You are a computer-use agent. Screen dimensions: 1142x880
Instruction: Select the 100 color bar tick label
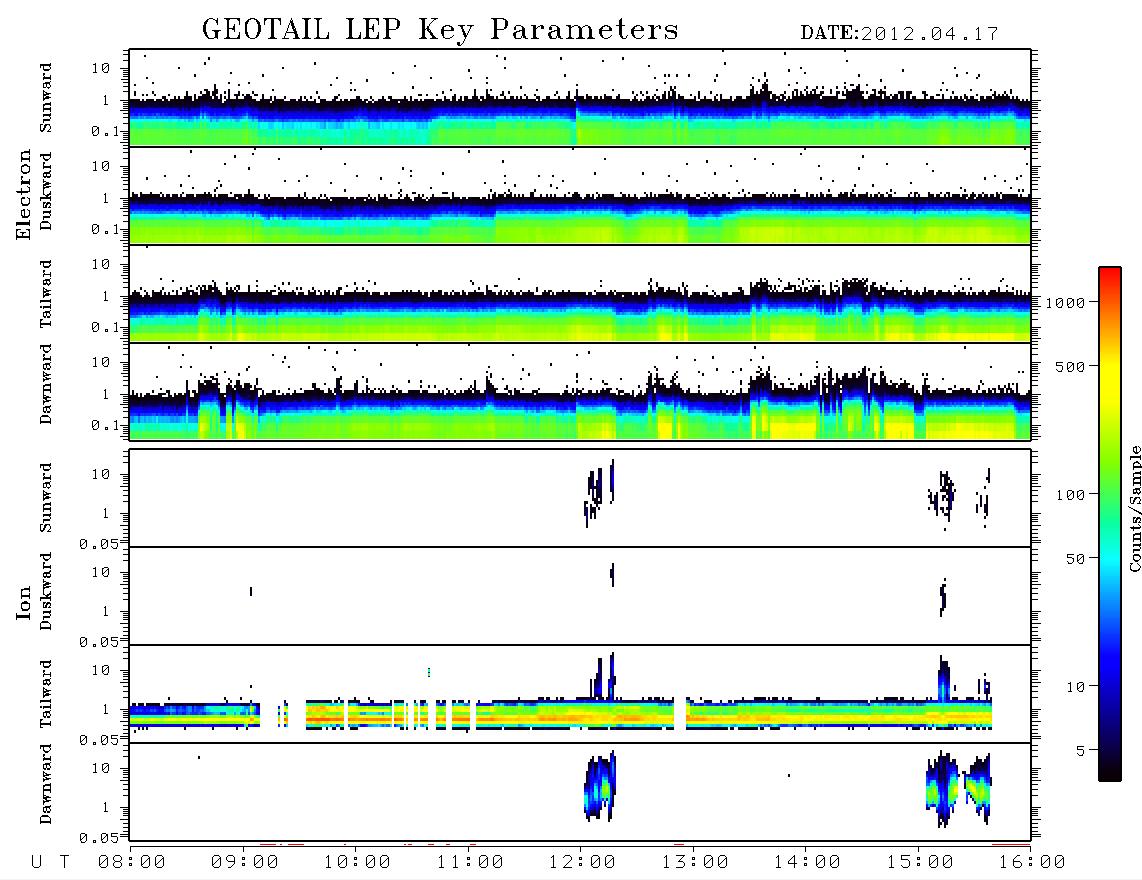(1070, 495)
